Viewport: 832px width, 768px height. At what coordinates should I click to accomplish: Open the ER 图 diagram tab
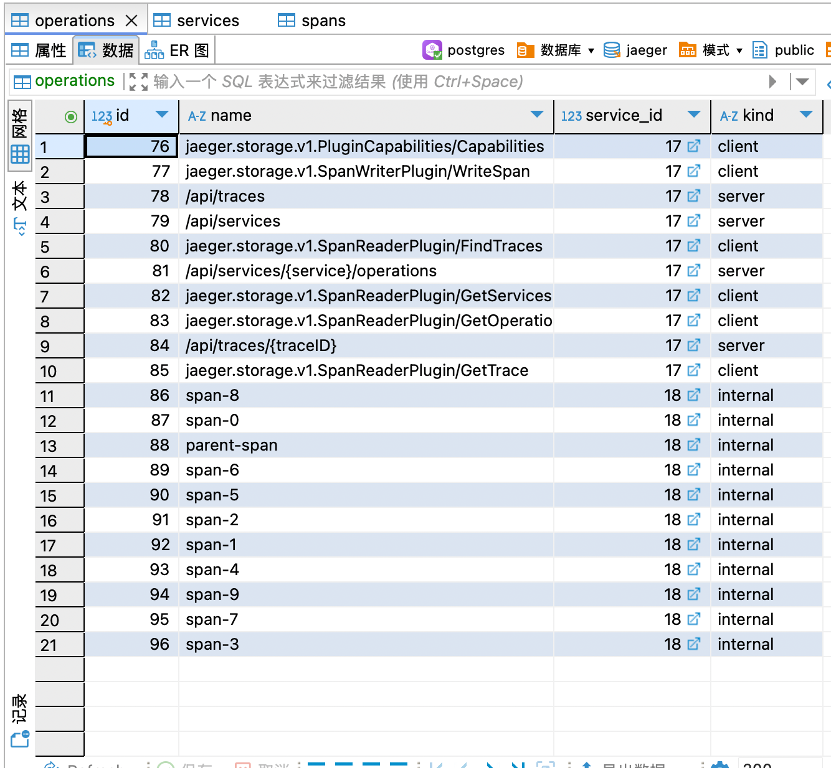tap(177, 50)
